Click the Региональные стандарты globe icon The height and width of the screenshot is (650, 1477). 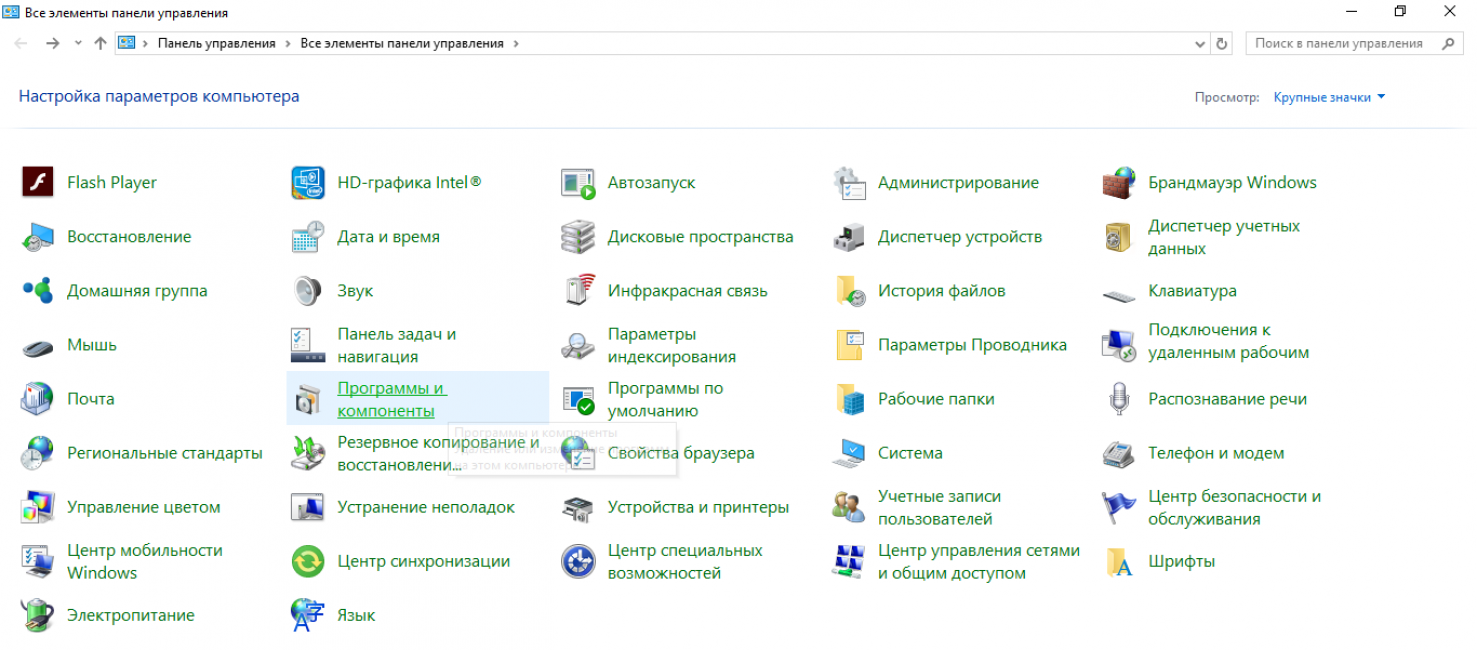tap(38, 453)
